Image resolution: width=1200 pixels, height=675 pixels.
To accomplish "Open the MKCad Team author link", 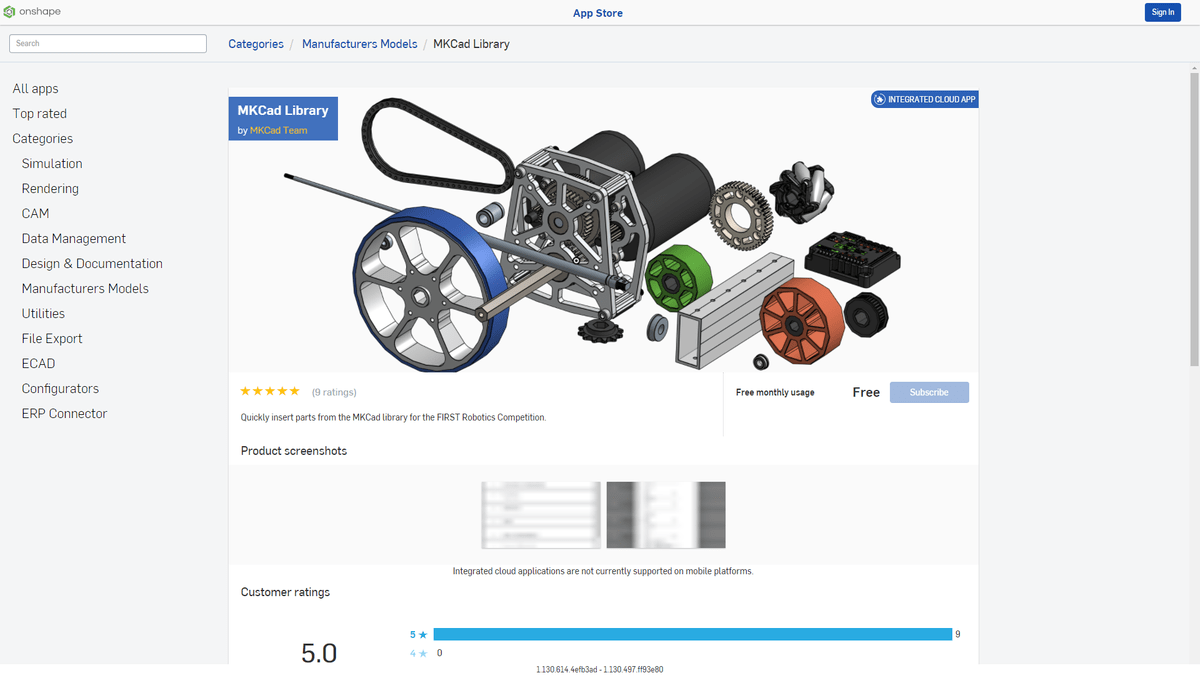I will 279,131.
